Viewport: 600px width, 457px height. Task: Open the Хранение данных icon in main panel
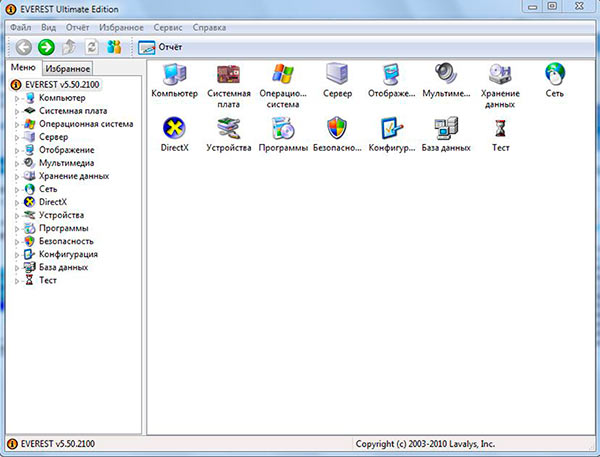pos(500,74)
